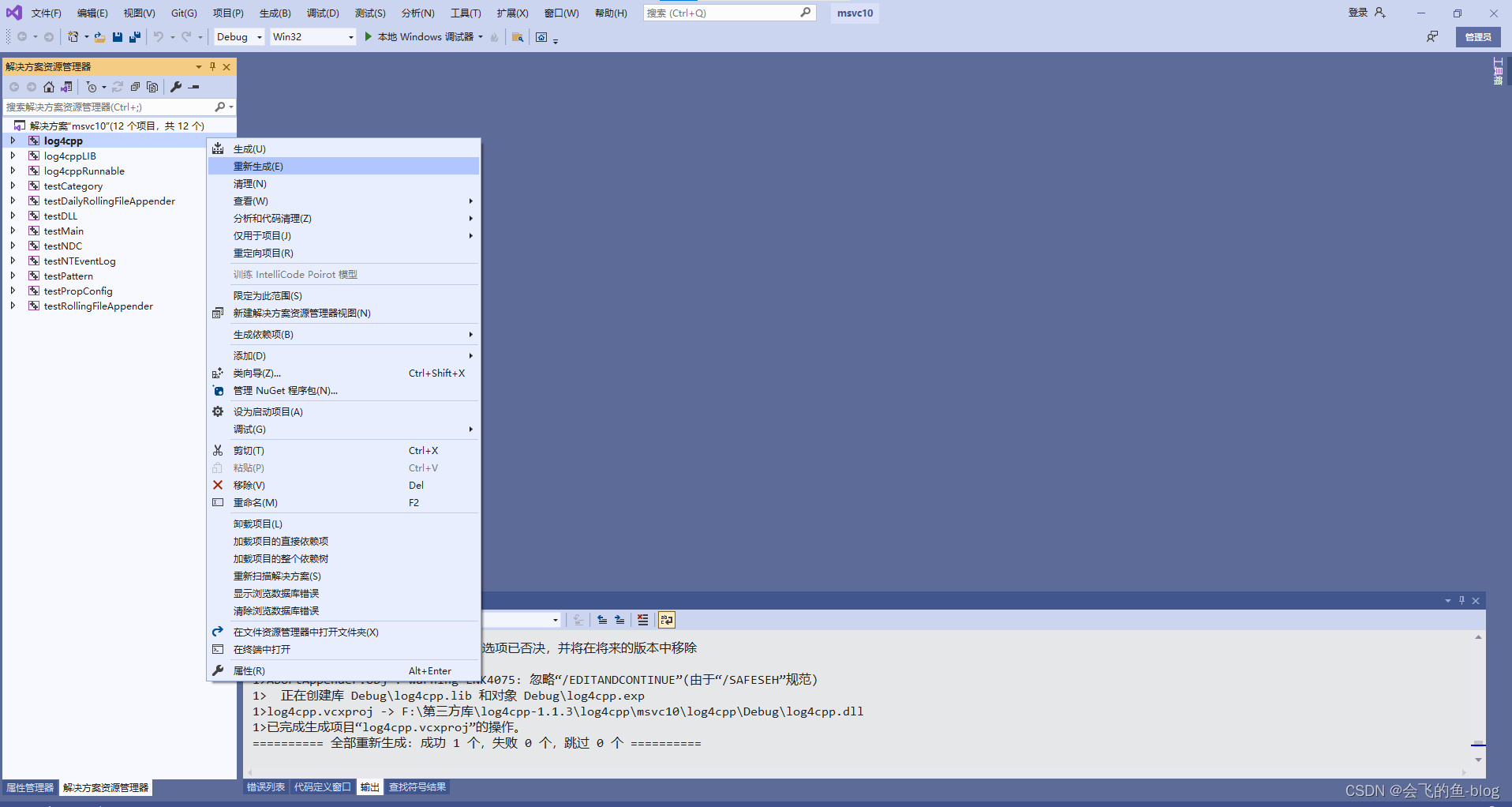Open the debugger target dropdown arrow

pos(481,37)
